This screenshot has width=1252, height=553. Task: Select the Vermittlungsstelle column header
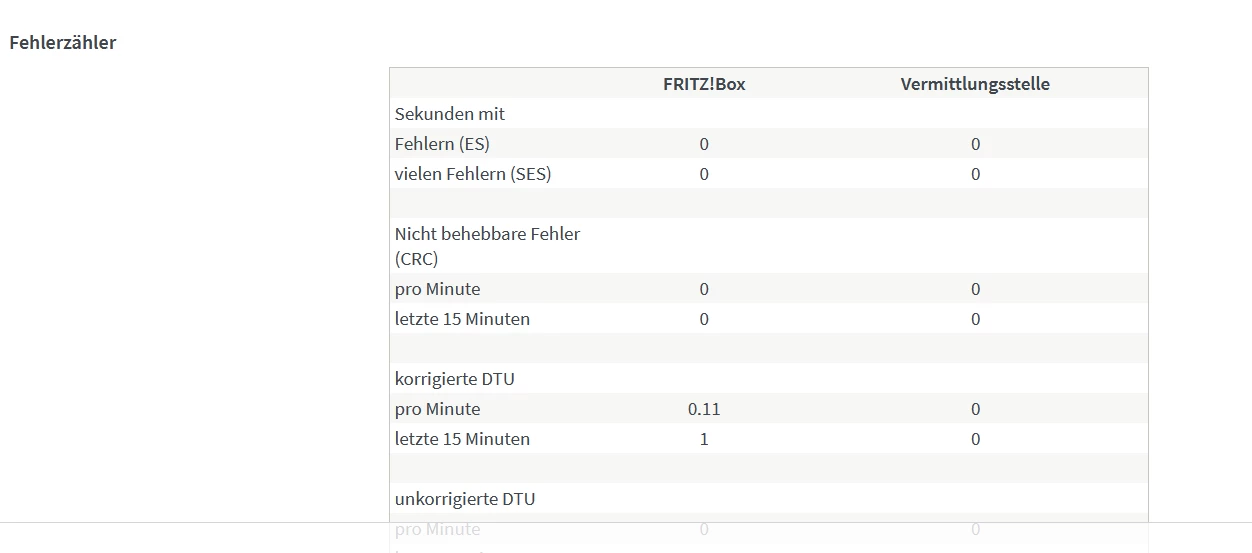[975, 84]
